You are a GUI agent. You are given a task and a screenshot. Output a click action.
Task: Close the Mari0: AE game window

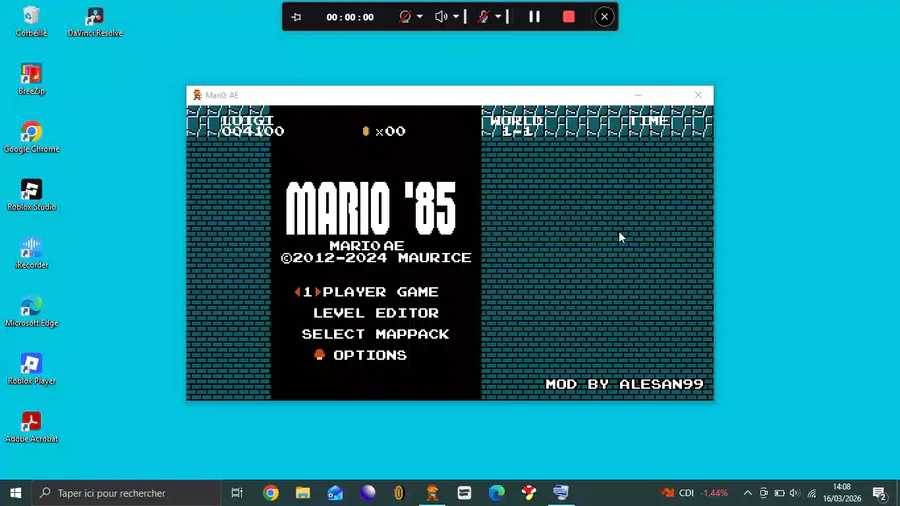click(698, 95)
